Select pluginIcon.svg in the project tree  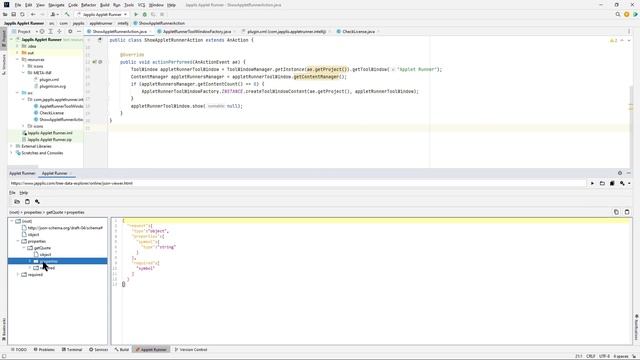pyautogui.click(x=53, y=86)
